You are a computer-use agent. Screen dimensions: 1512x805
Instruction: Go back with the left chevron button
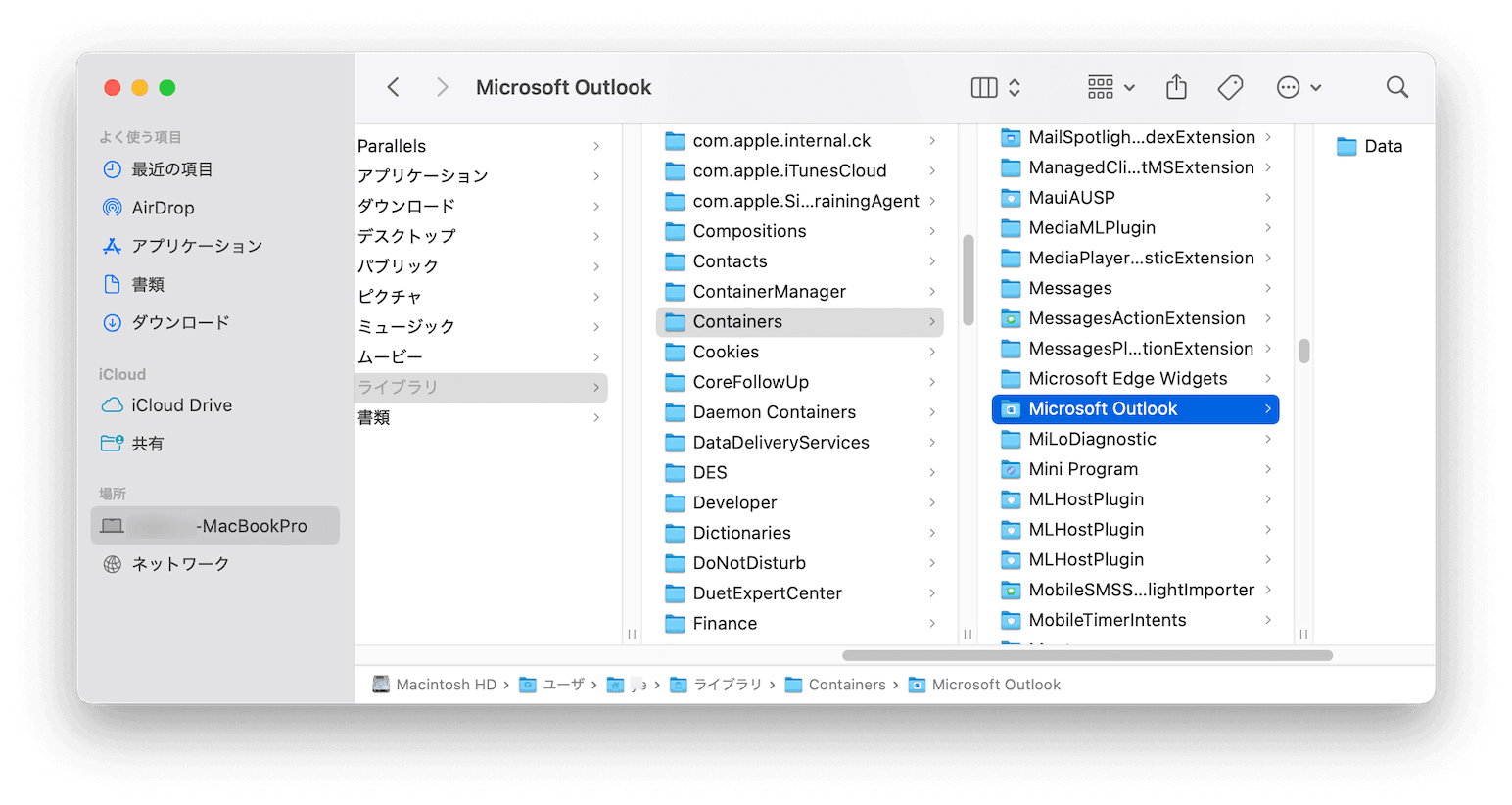pyautogui.click(x=393, y=88)
